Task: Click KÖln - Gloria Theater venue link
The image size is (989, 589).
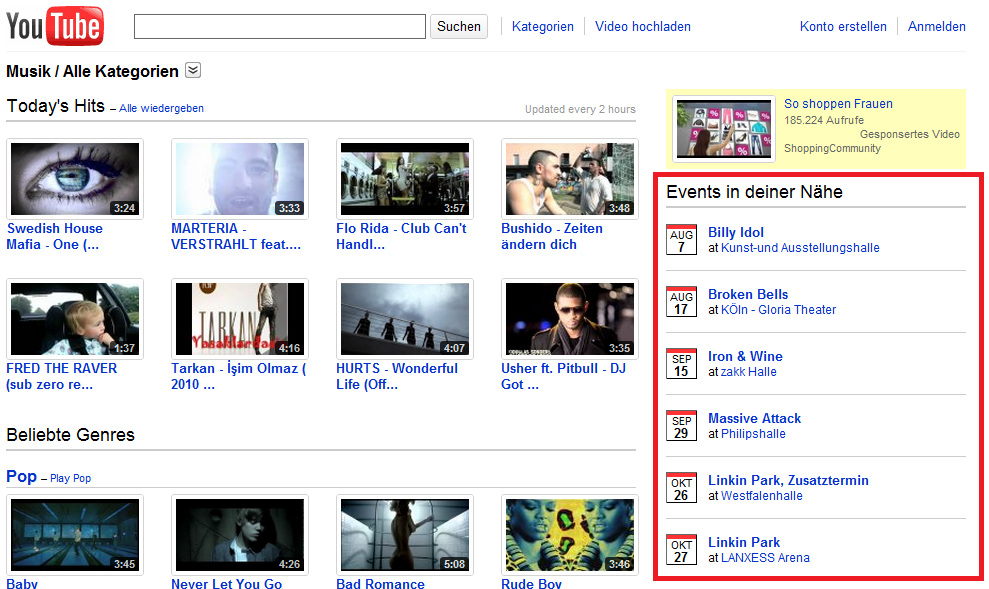Action: point(778,310)
